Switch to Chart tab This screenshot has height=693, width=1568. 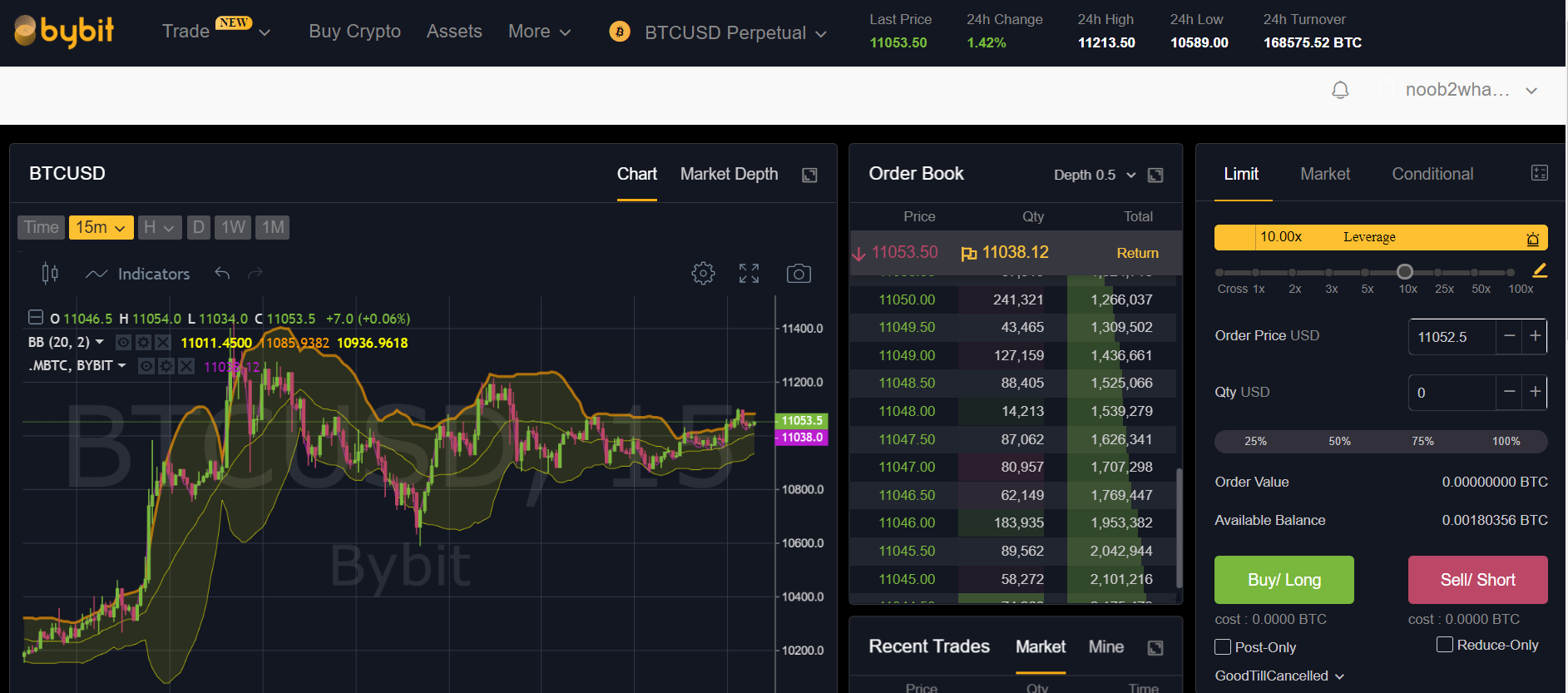pyautogui.click(x=637, y=174)
